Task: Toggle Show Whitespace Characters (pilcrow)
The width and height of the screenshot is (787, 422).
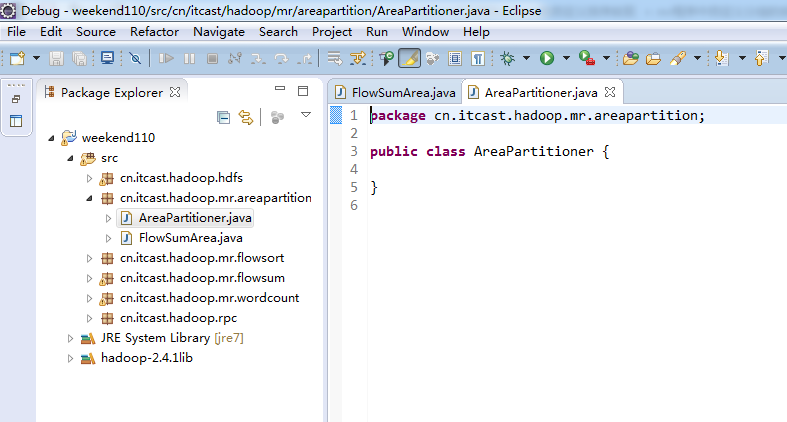Action: click(478, 59)
